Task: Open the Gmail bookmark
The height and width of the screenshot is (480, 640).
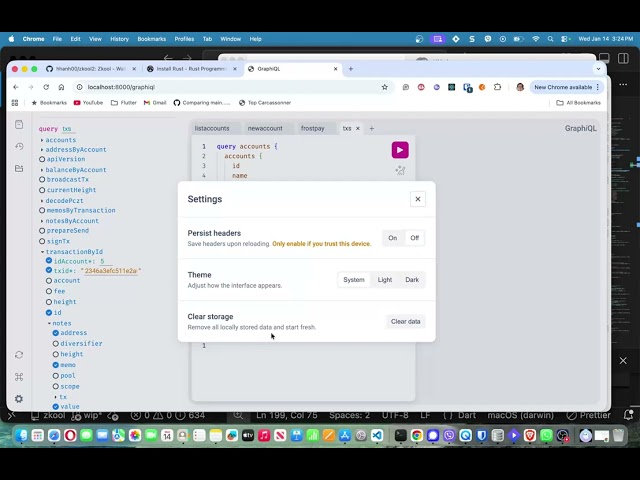Action: 155,103
